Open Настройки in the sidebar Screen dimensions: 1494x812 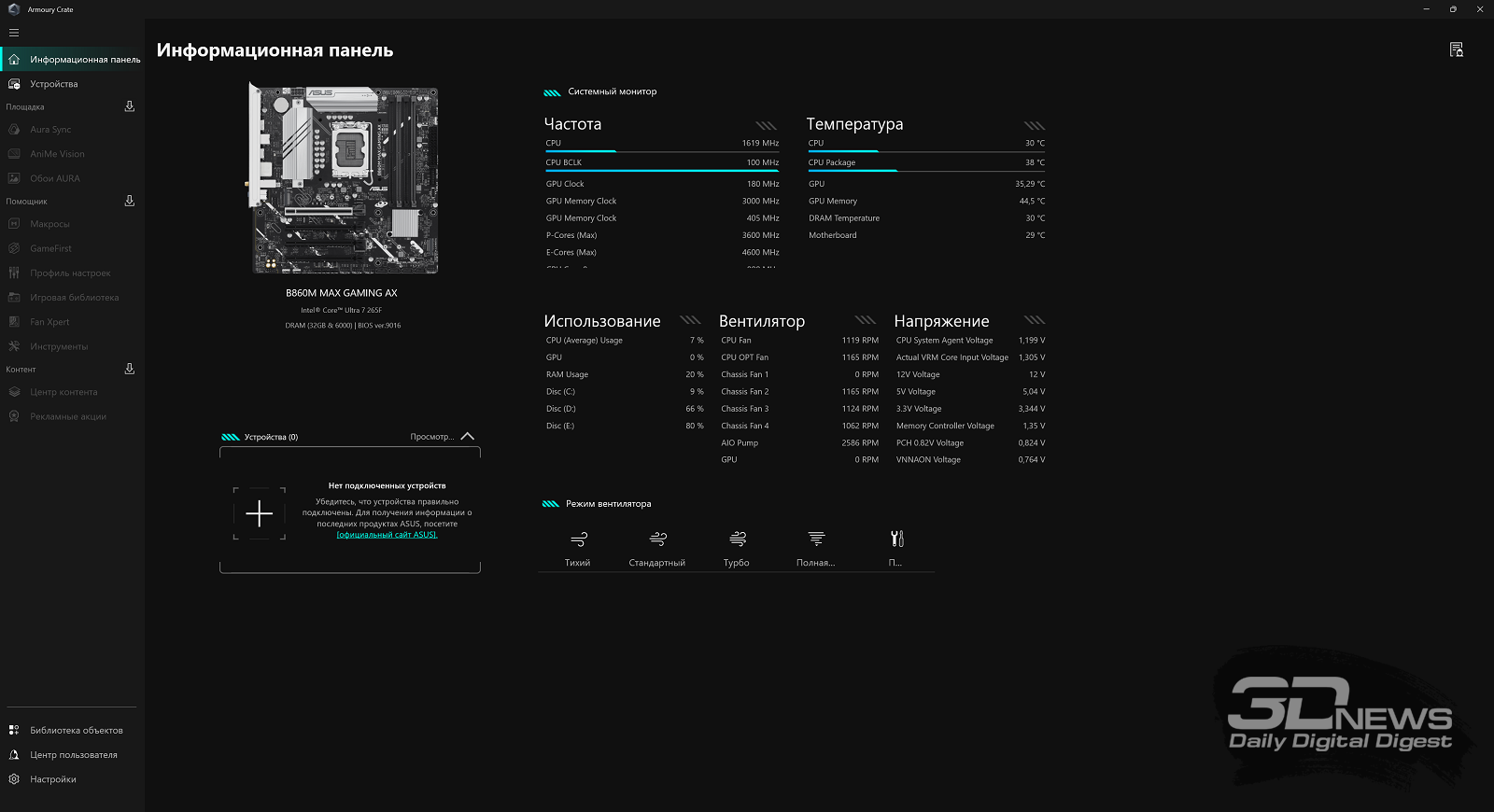52,779
